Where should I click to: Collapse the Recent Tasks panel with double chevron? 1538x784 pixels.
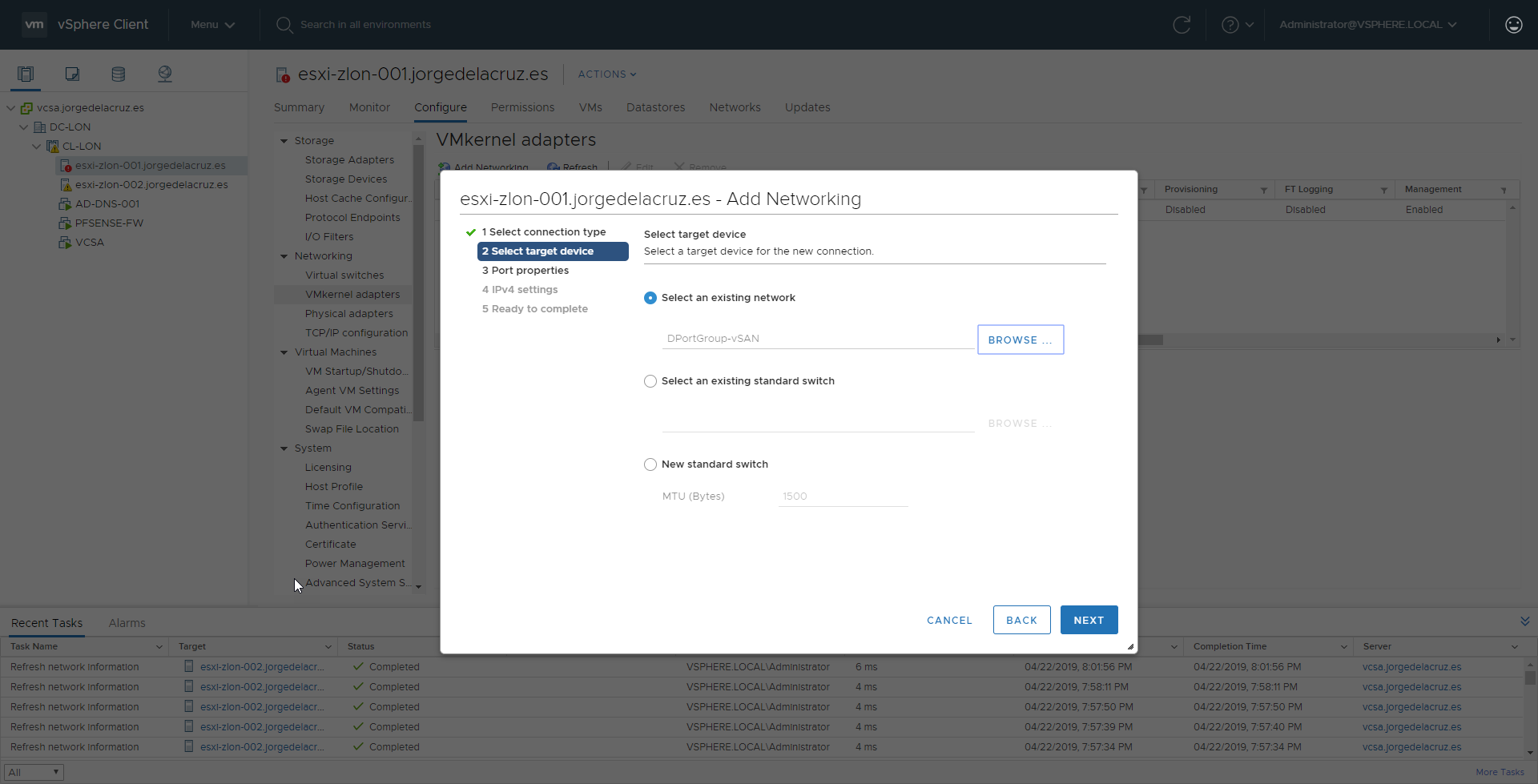1524,621
